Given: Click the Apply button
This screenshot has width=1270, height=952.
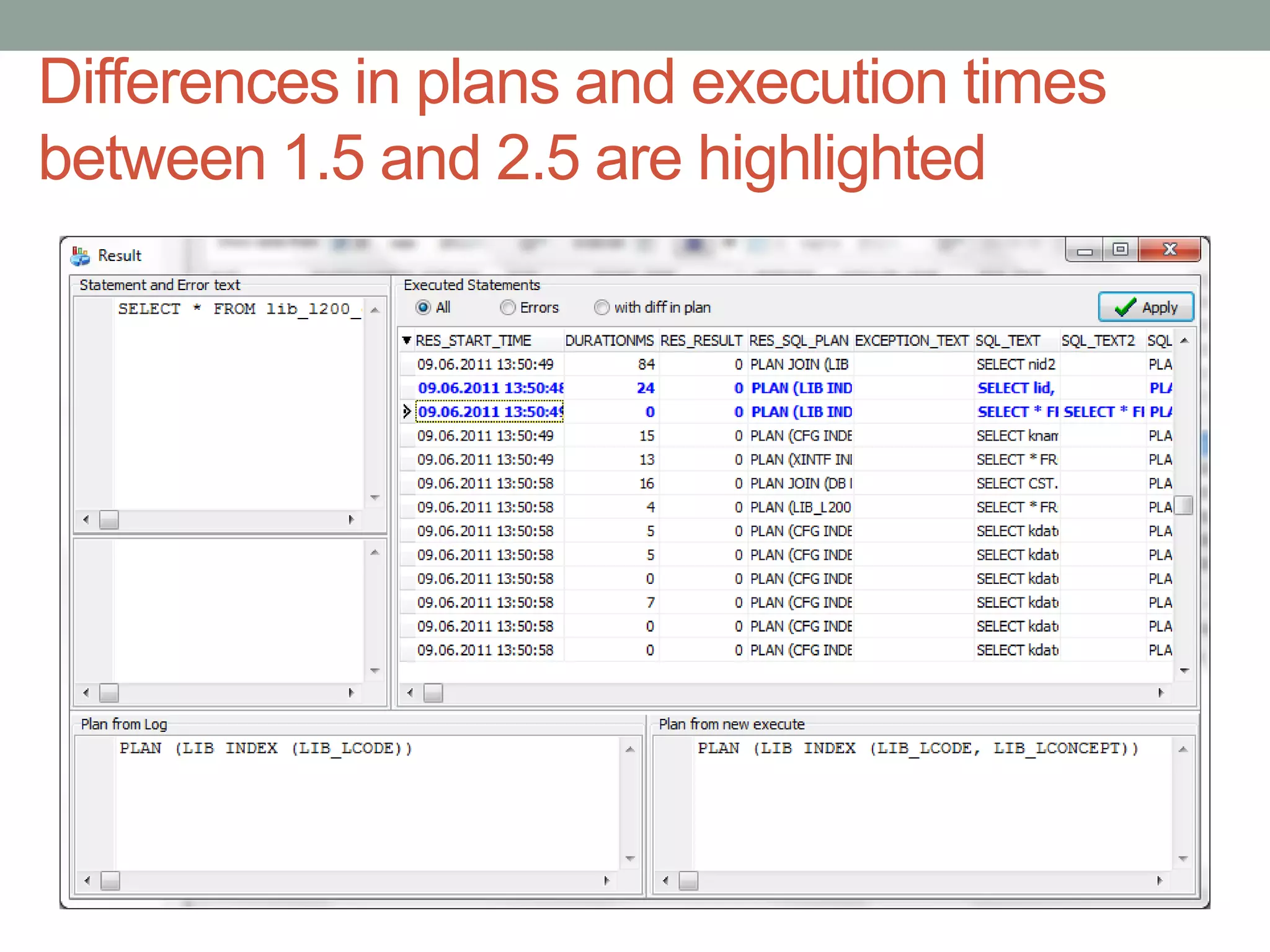Looking at the screenshot, I should click(1146, 307).
